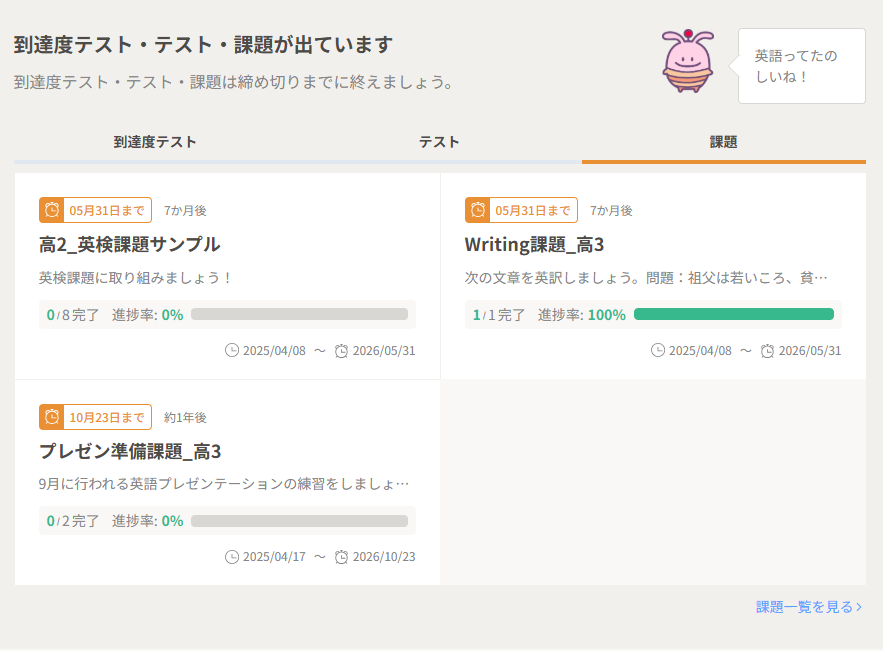Click alarm icon on Writing課題_高3 deadline badge

[x=478, y=210]
